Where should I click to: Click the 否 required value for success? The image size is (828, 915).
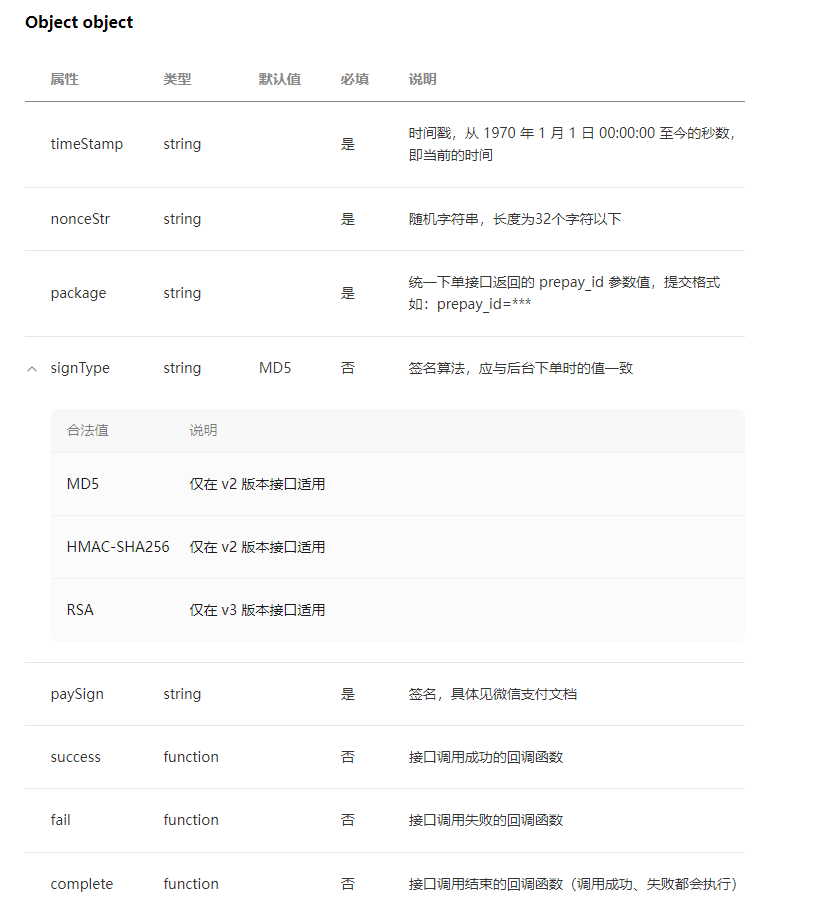[348, 757]
